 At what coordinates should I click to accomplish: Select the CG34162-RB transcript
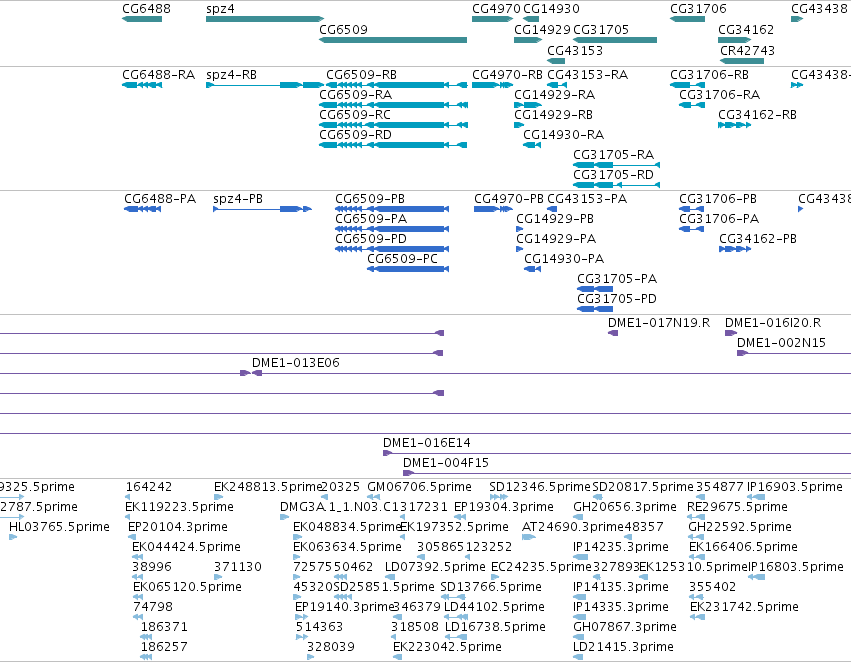(x=734, y=125)
